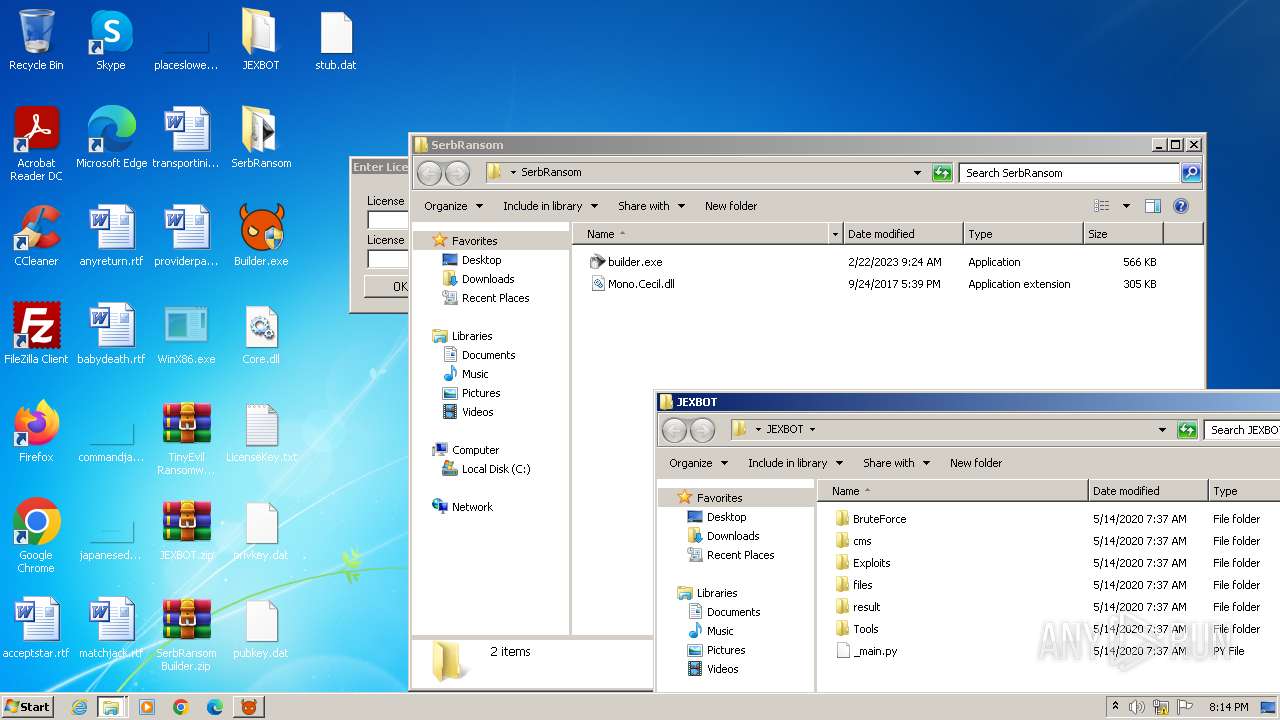The width and height of the screenshot is (1280, 720).
Task: Open the Skype desktop shortcut
Action: [110, 40]
